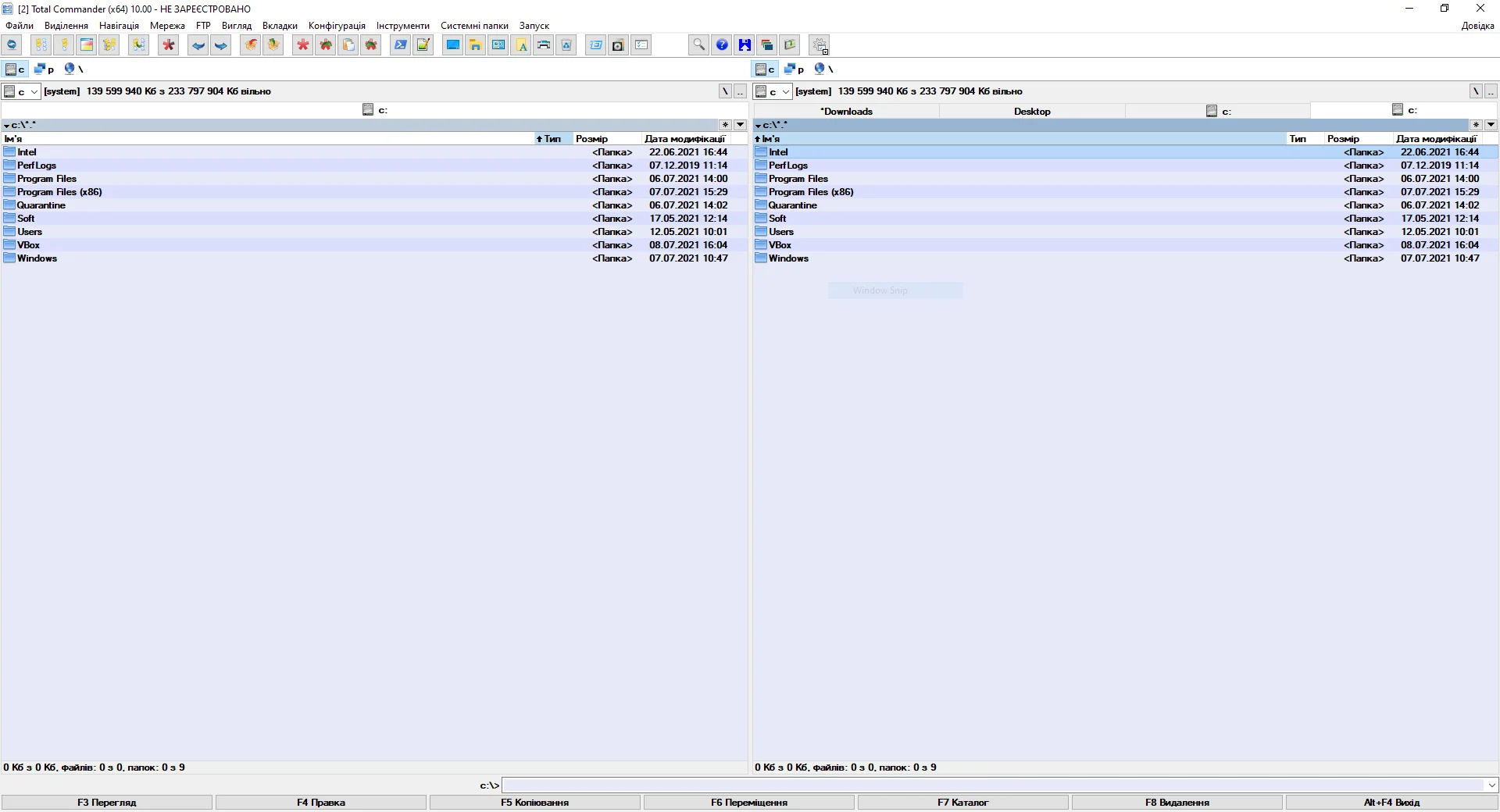Sort right panel by Розмір column
The height and width of the screenshot is (812, 1500).
pyautogui.click(x=1359, y=139)
